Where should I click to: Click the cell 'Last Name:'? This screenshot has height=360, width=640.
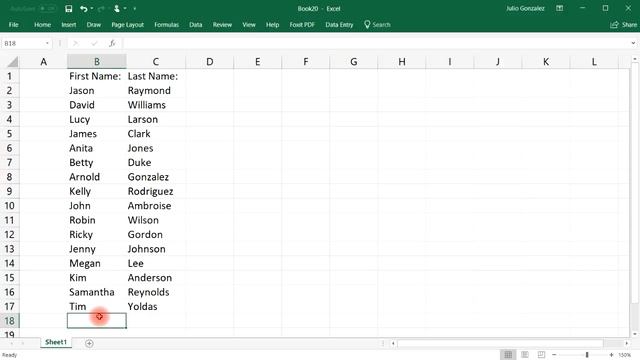point(156,76)
